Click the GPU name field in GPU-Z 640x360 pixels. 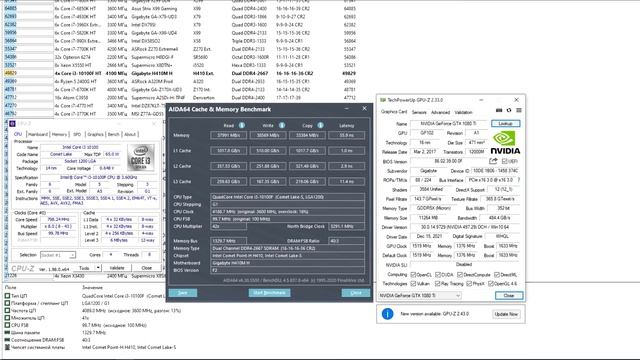449,123
